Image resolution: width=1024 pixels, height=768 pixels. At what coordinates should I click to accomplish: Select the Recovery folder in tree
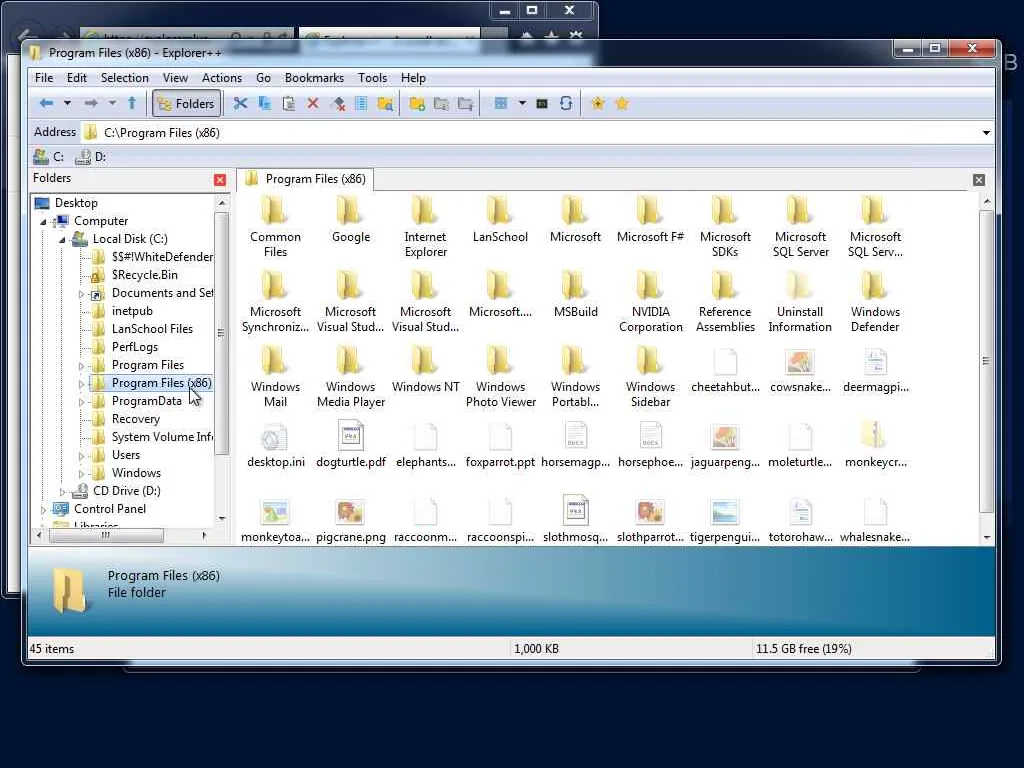(x=135, y=419)
